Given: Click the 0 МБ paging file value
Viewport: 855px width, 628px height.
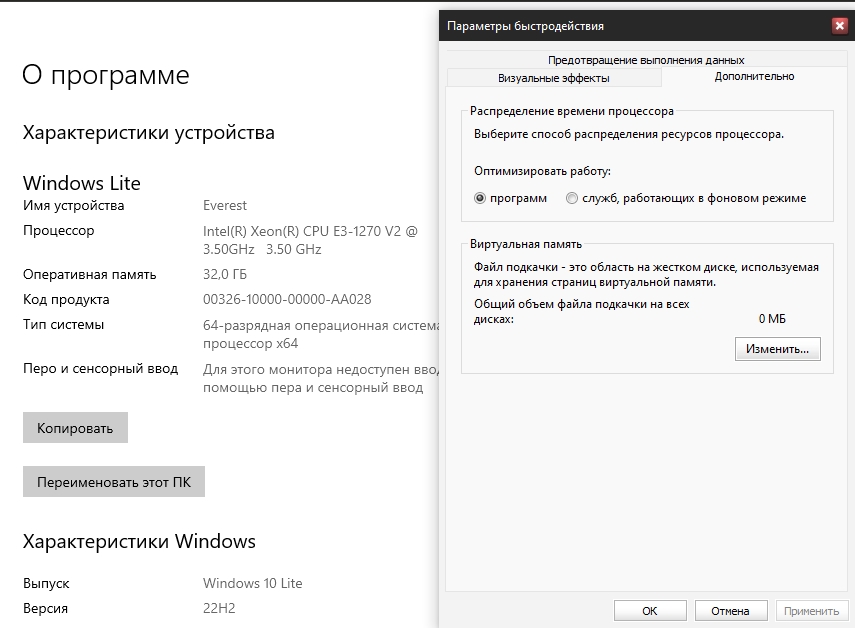Looking at the screenshot, I should (772, 319).
